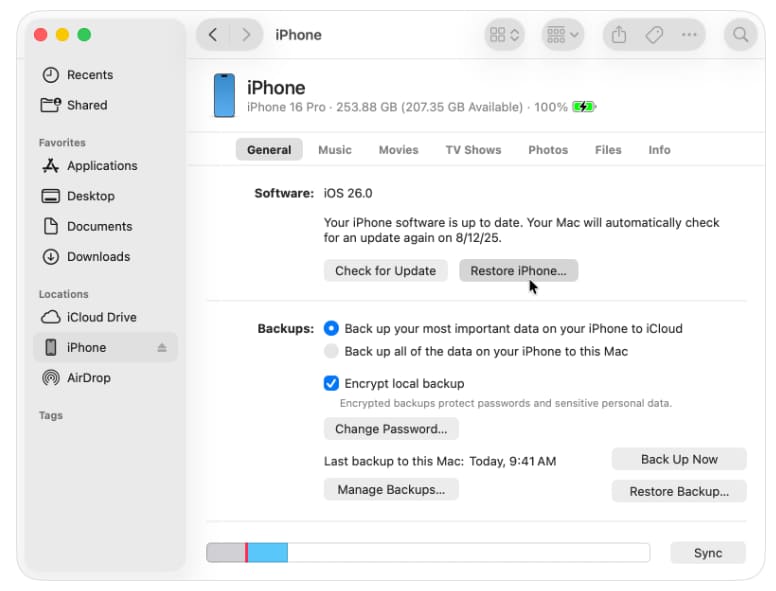Toggle Encrypt local backup checkbox
The height and width of the screenshot is (591, 776).
tap(331, 383)
